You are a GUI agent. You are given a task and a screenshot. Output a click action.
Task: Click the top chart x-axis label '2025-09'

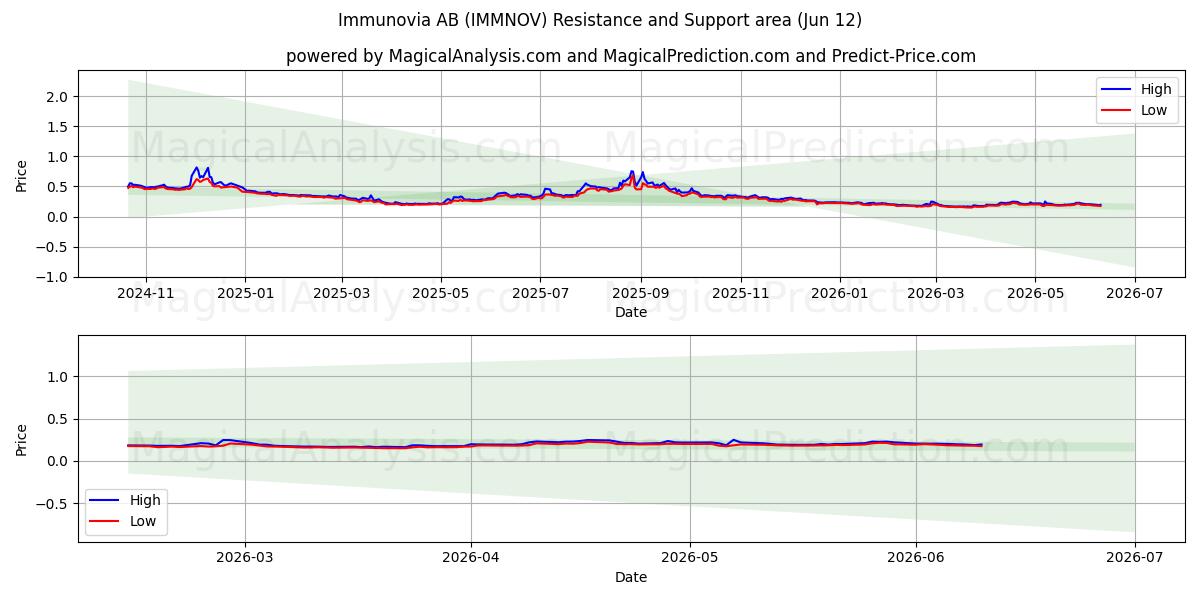(641, 293)
